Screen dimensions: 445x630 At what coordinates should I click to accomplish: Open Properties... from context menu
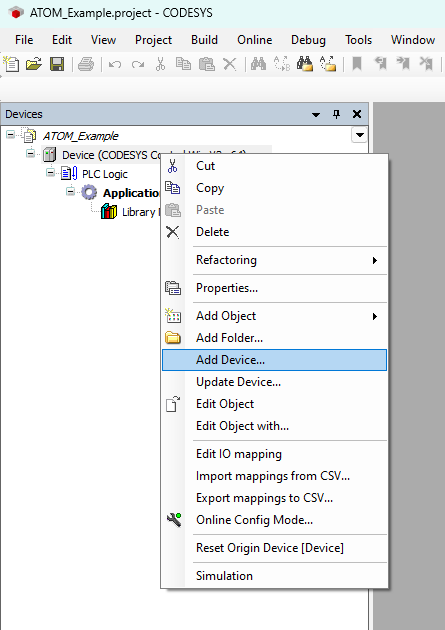pyautogui.click(x=274, y=288)
